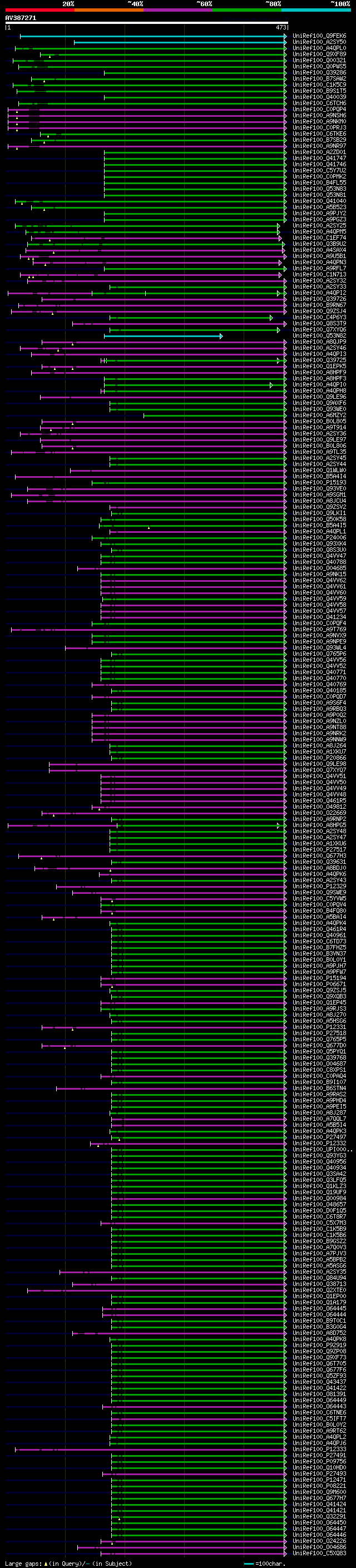Open hit UniRef100_Q39286
Screen dimensions: 356x1568
point(319,72)
